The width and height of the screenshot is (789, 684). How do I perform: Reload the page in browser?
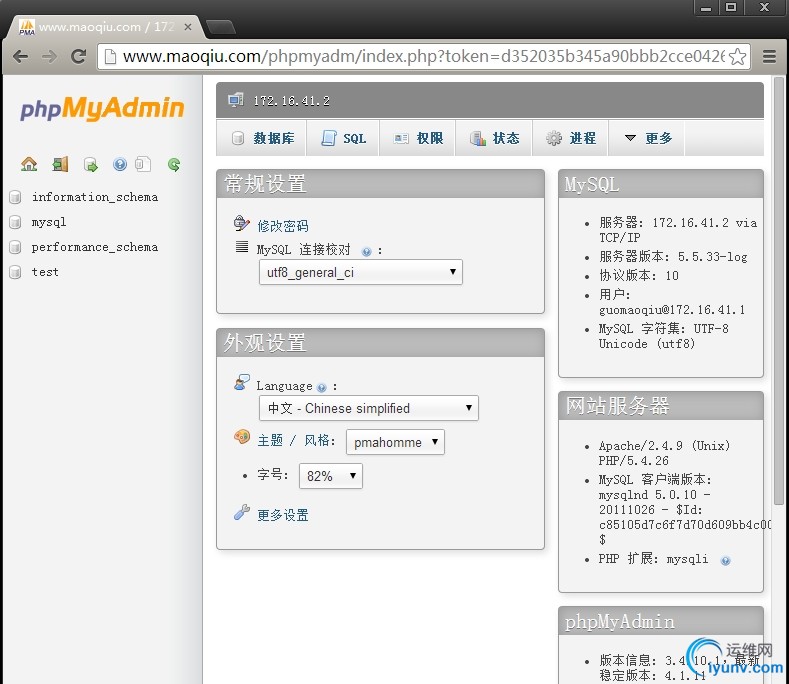pyautogui.click(x=78, y=56)
